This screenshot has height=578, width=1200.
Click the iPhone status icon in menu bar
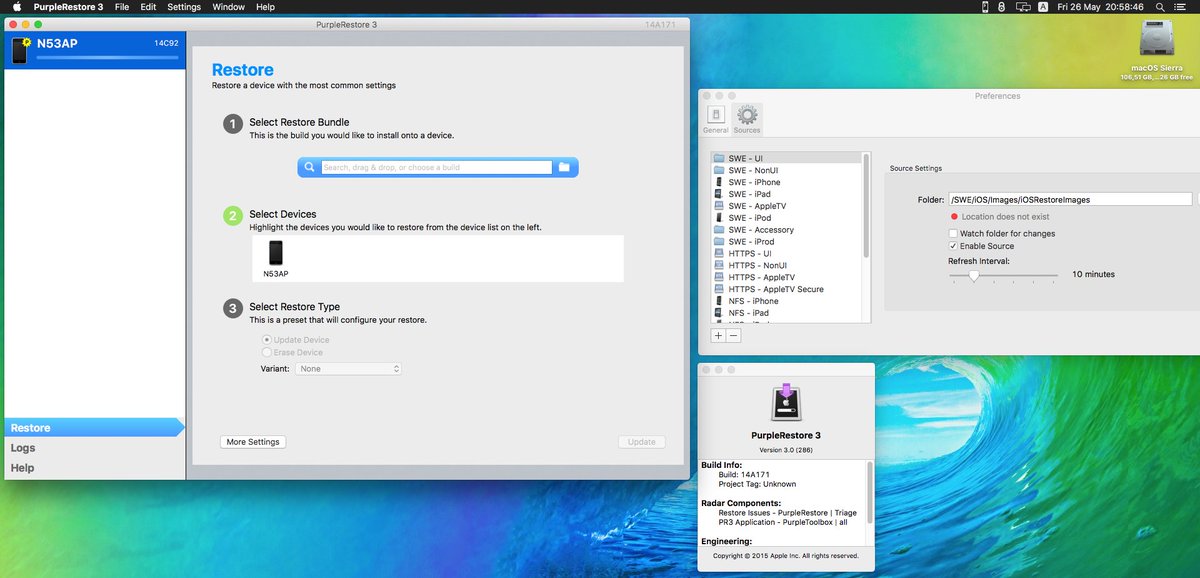click(985, 7)
